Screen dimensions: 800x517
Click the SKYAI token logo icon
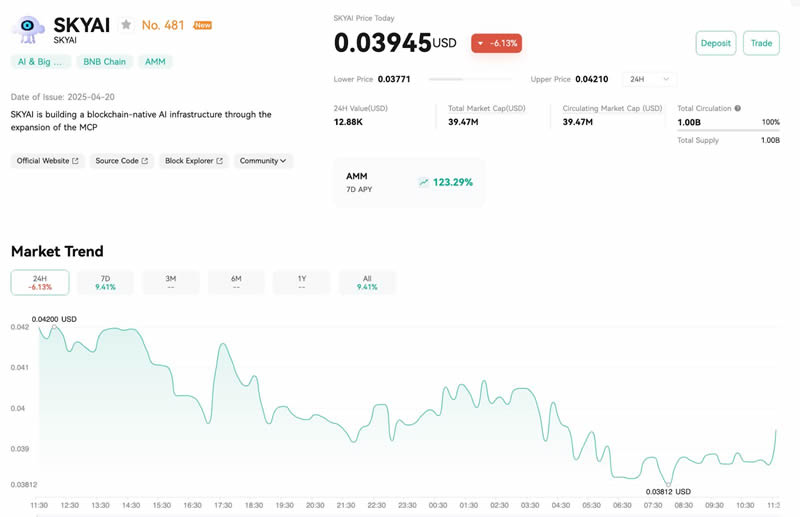point(28,29)
